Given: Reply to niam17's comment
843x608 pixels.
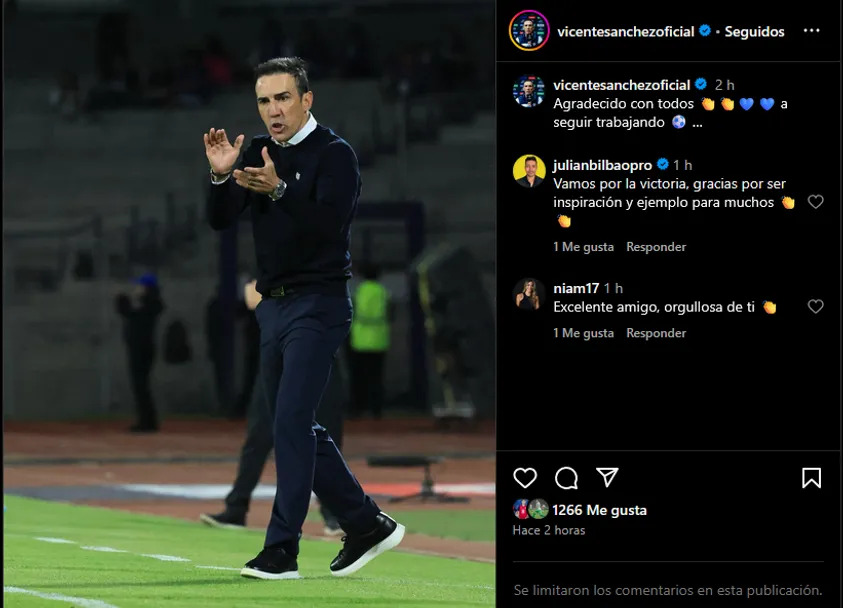Looking at the screenshot, I should coord(656,333).
